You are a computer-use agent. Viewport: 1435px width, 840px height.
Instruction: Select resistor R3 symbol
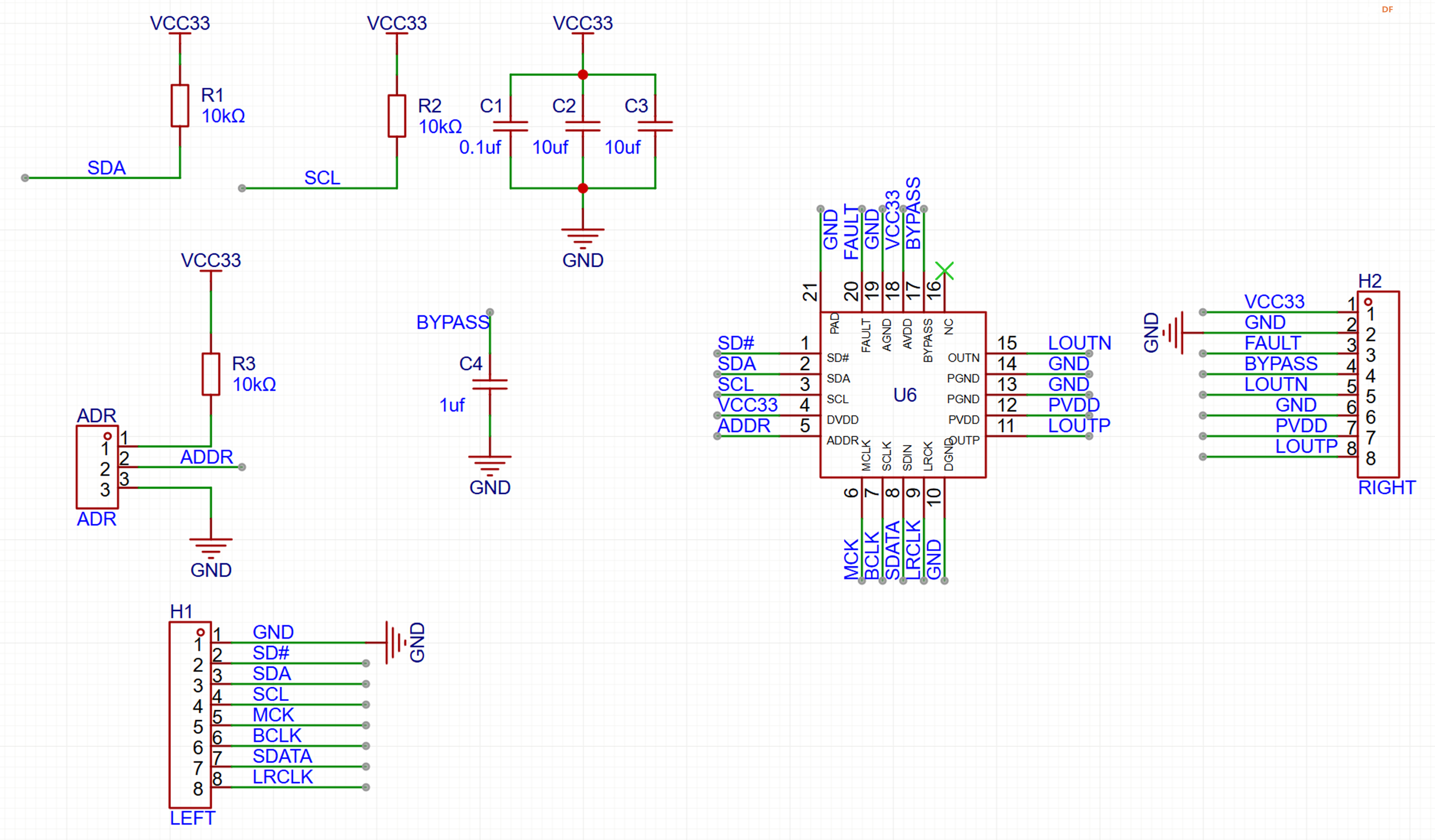pos(211,374)
